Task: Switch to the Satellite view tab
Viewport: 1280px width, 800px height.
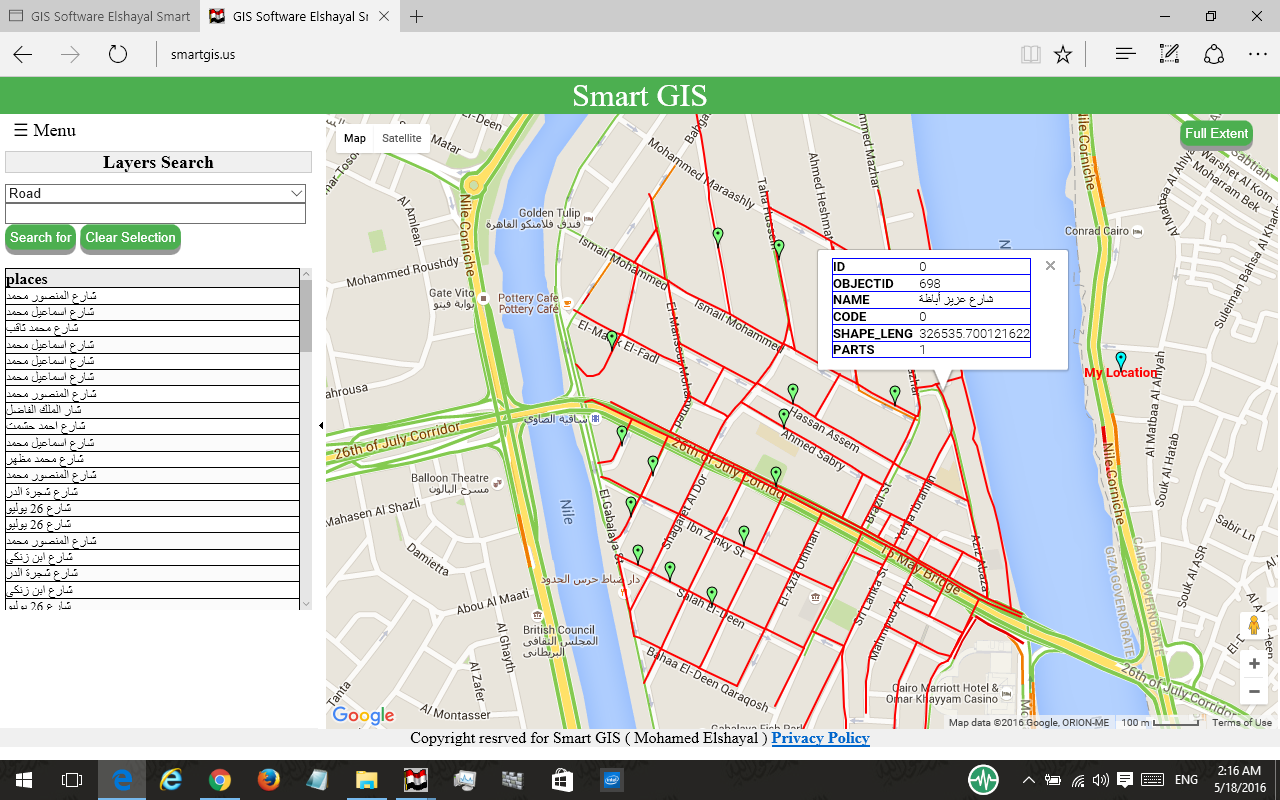Action: coord(402,138)
